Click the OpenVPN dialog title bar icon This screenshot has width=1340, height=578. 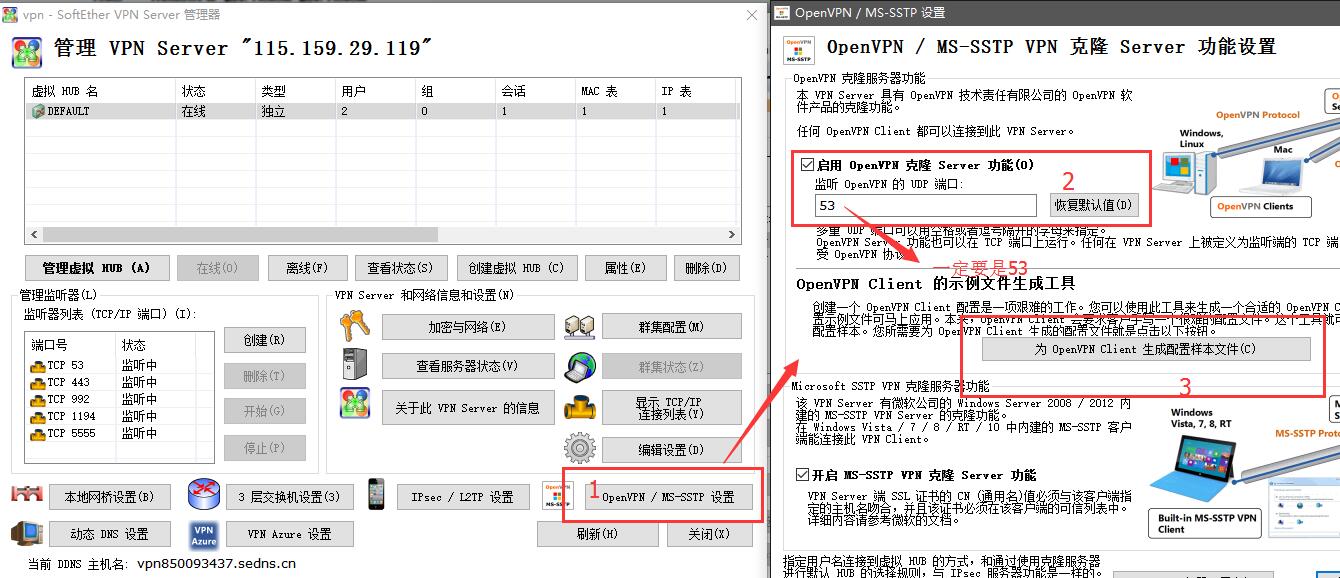click(x=782, y=13)
